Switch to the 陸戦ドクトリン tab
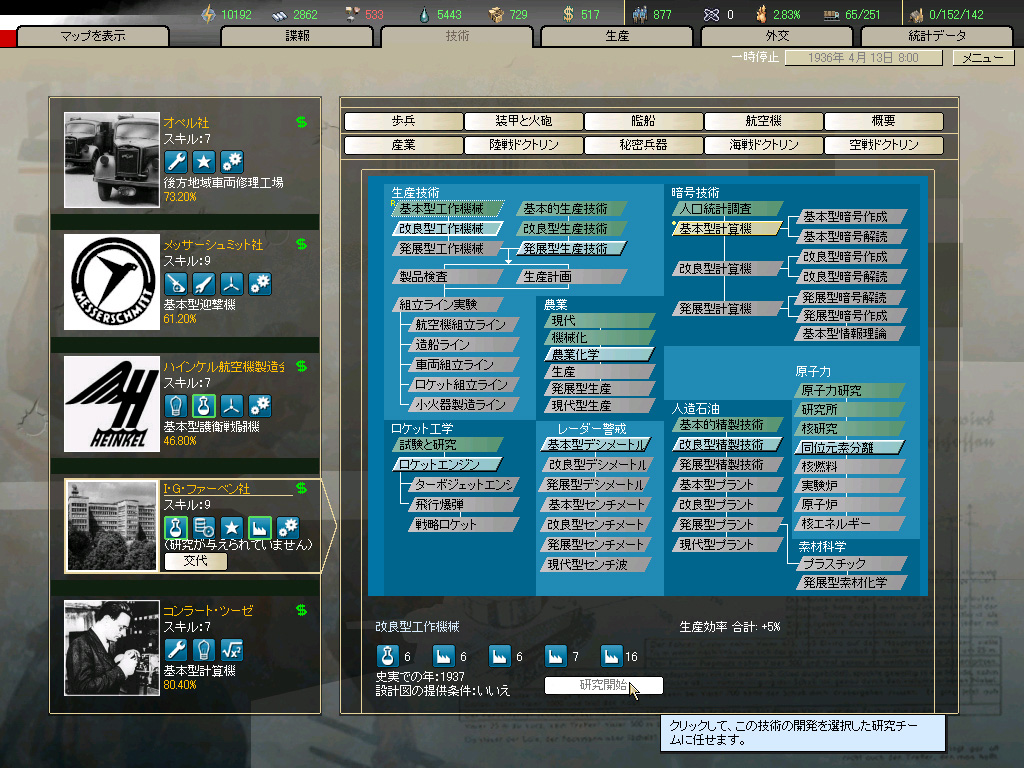 coord(524,145)
